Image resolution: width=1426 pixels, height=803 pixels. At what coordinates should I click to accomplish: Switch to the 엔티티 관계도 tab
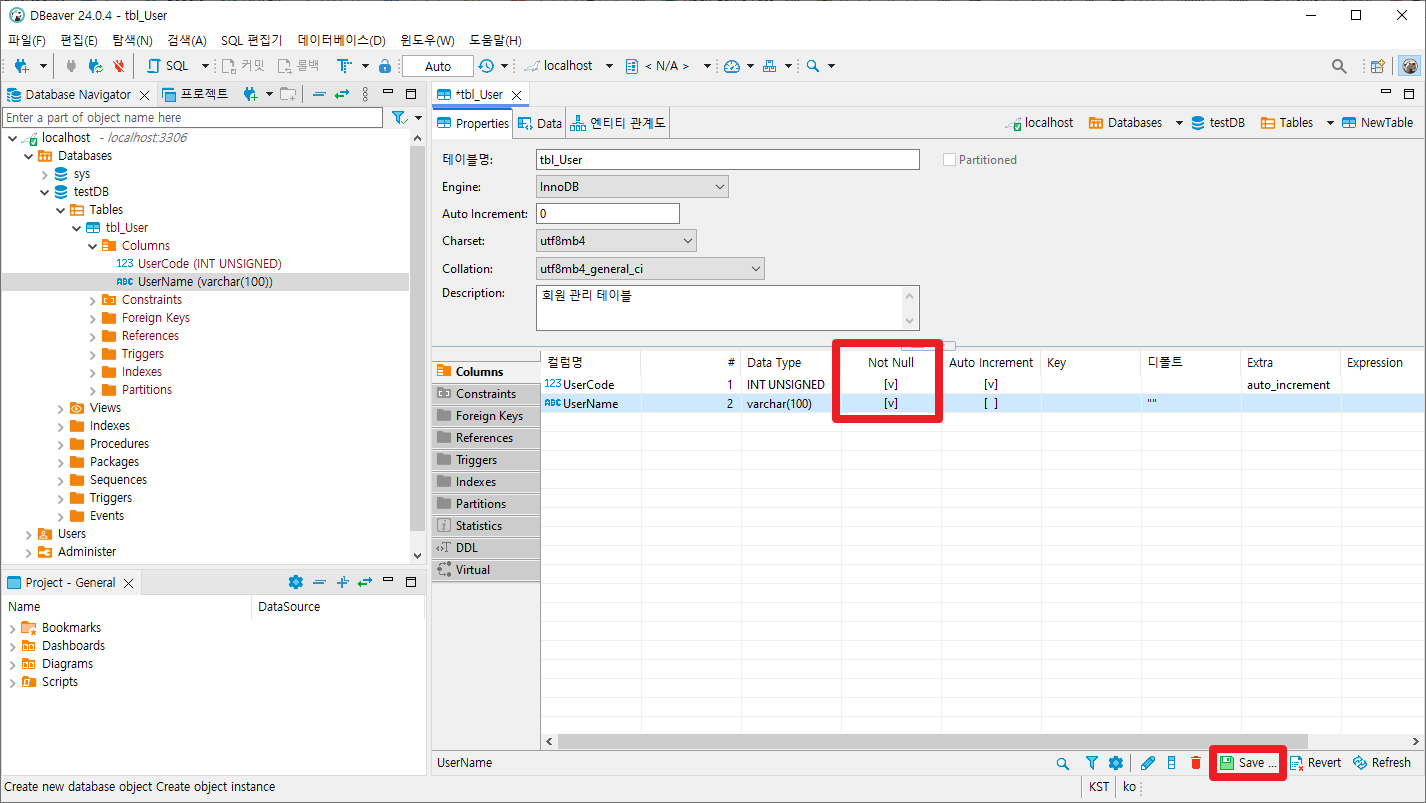point(617,123)
